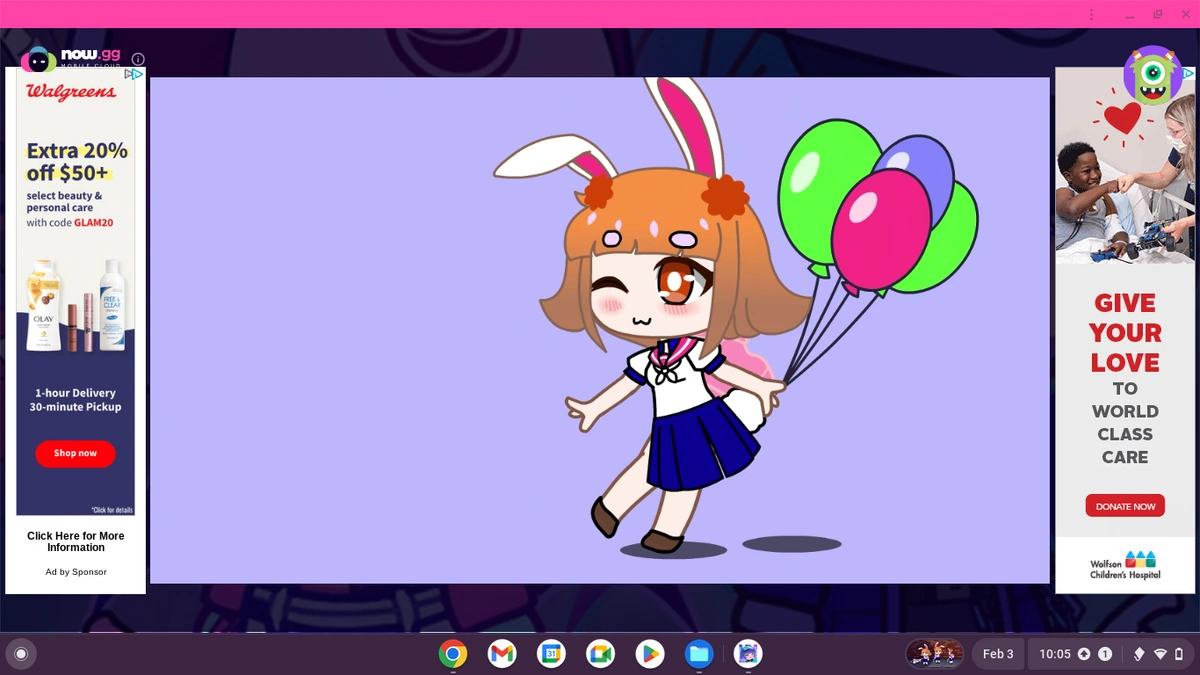The height and width of the screenshot is (675, 1200).
Task: Open Chrome from the shelf
Action: tap(452, 654)
